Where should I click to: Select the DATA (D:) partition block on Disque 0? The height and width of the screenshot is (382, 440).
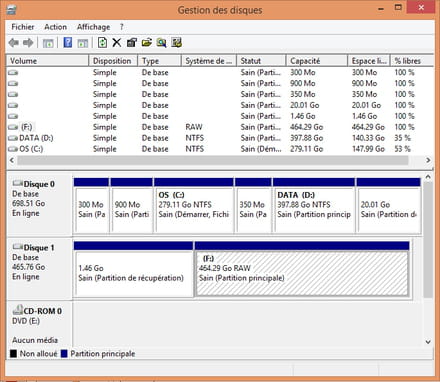(314, 206)
